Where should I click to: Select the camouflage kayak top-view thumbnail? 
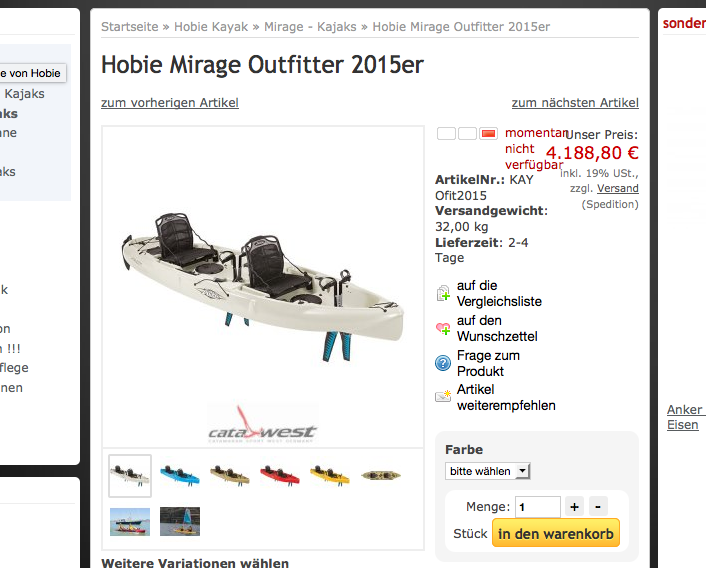(x=380, y=475)
